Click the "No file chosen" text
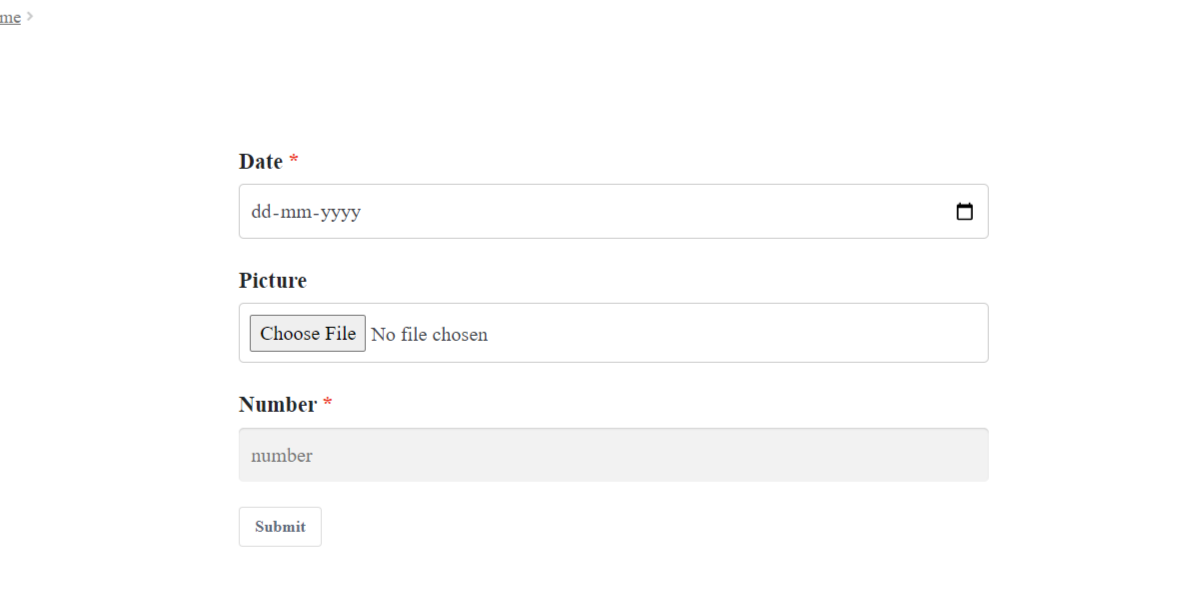This screenshot has width=1192, height=609. click(429, 335)
